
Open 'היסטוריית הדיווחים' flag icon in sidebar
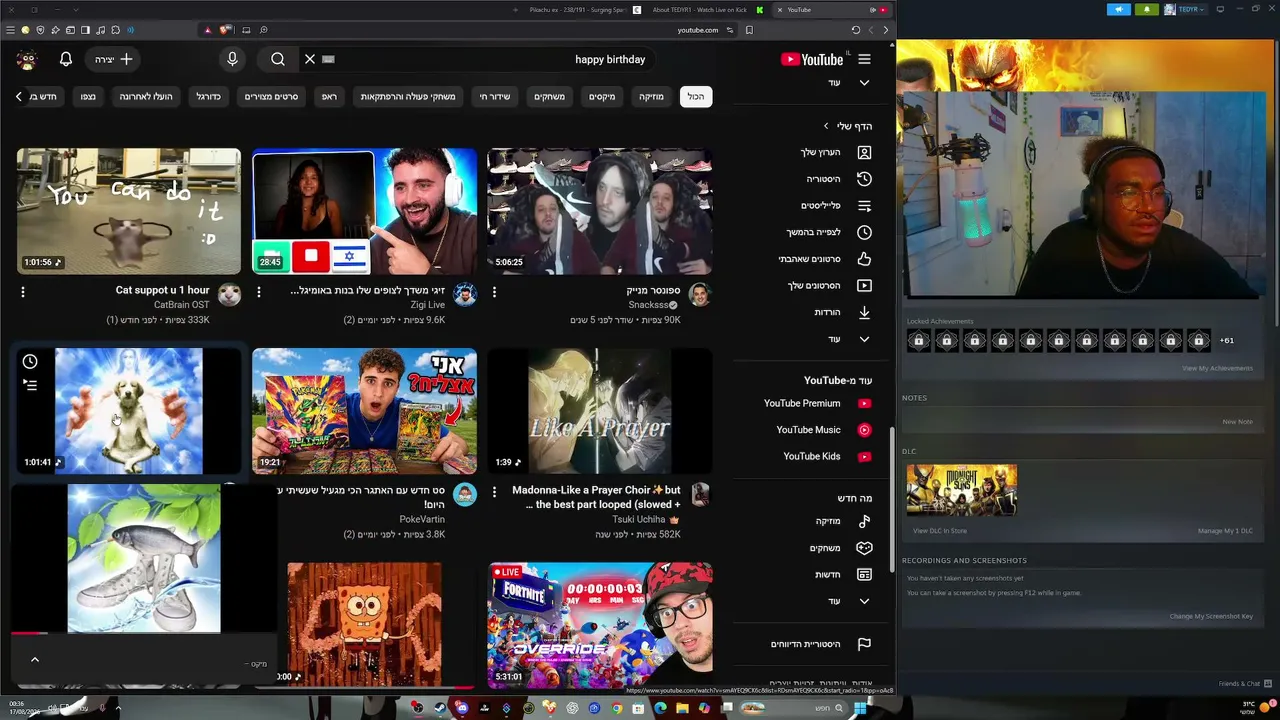pyautogui.click(x=864, y=644)
